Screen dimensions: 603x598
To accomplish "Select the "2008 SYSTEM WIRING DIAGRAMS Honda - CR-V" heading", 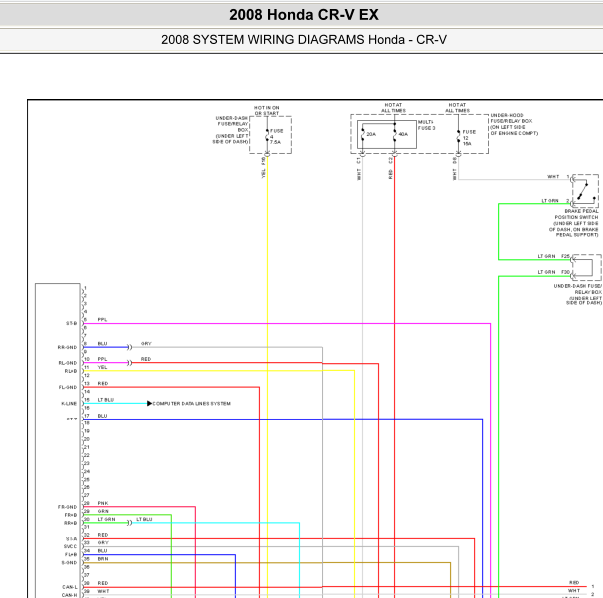I will click(x=304, y=40).
